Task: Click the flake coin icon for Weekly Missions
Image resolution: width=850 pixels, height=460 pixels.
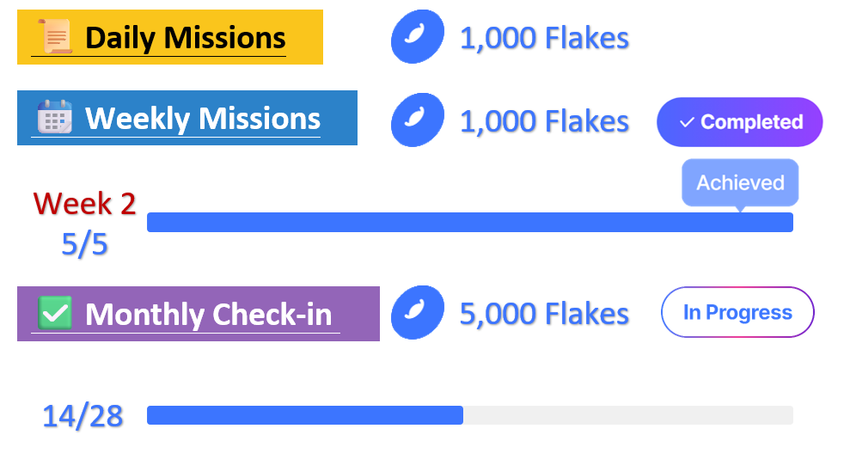Action: coord(415,121)
